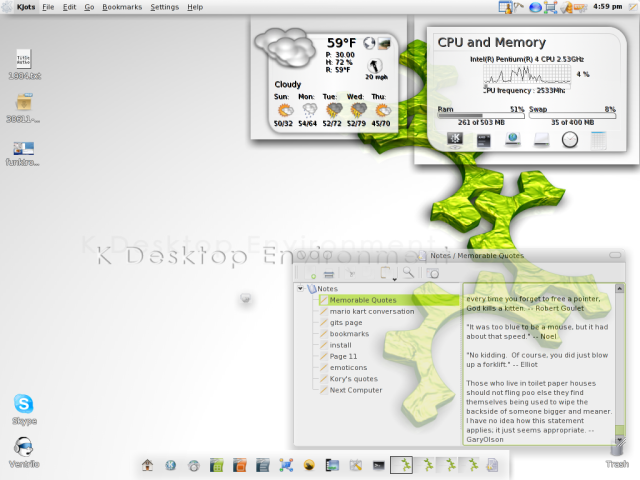Click the network globe icon in CPU widget

tap(513, 139)
